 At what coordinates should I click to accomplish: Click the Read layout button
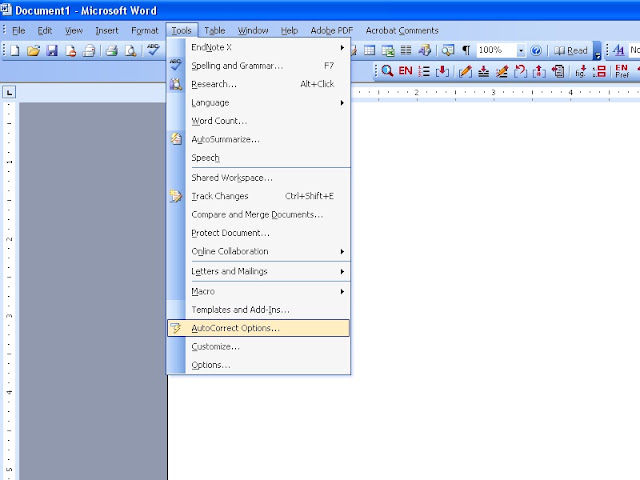571,51
